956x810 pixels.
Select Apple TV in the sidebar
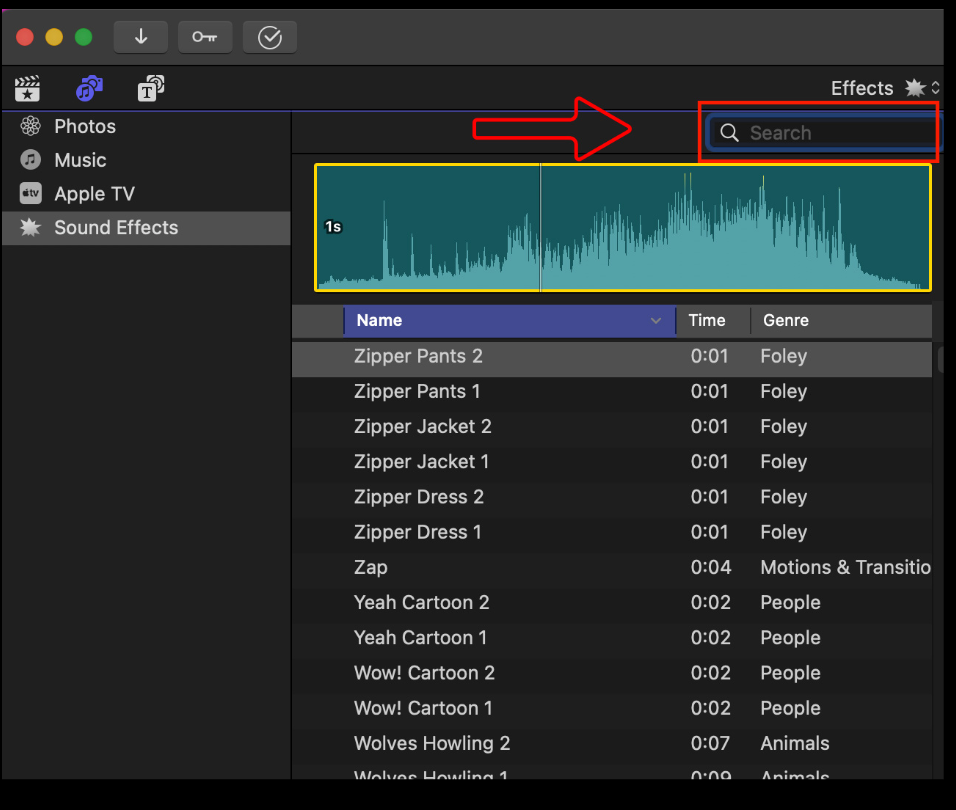click(x=146, y=193)
